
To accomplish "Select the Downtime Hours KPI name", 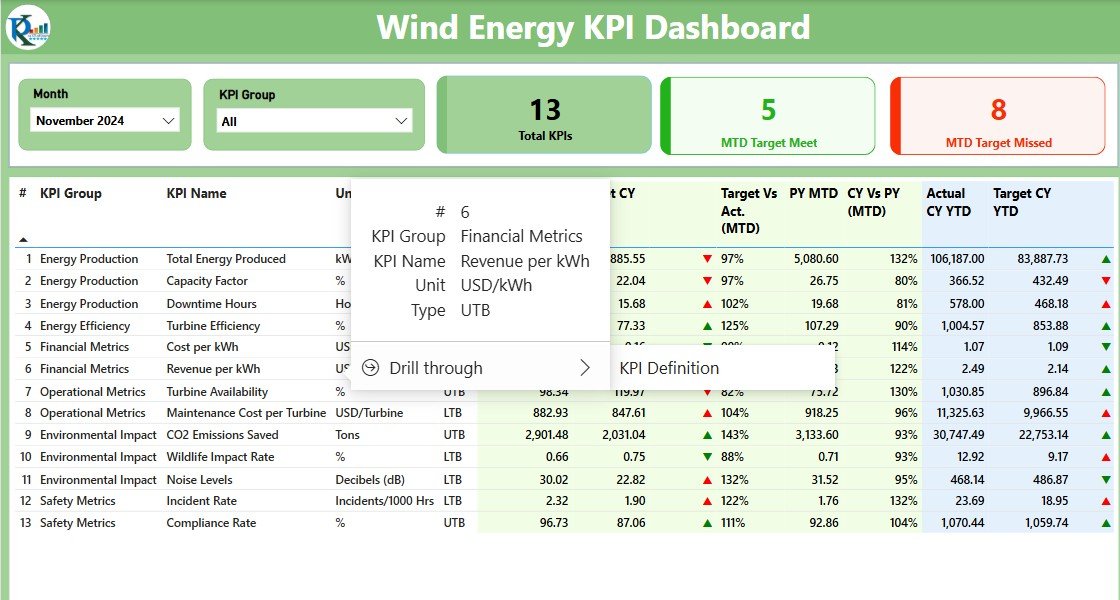I will pyautogui.click(x=211, y=304).
